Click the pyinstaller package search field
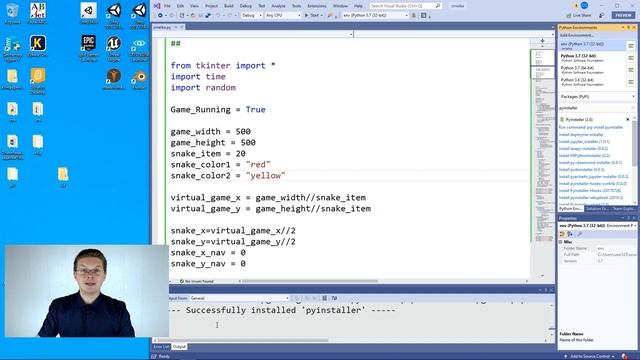This screenshot has height=360, width=640. [597, 108]
